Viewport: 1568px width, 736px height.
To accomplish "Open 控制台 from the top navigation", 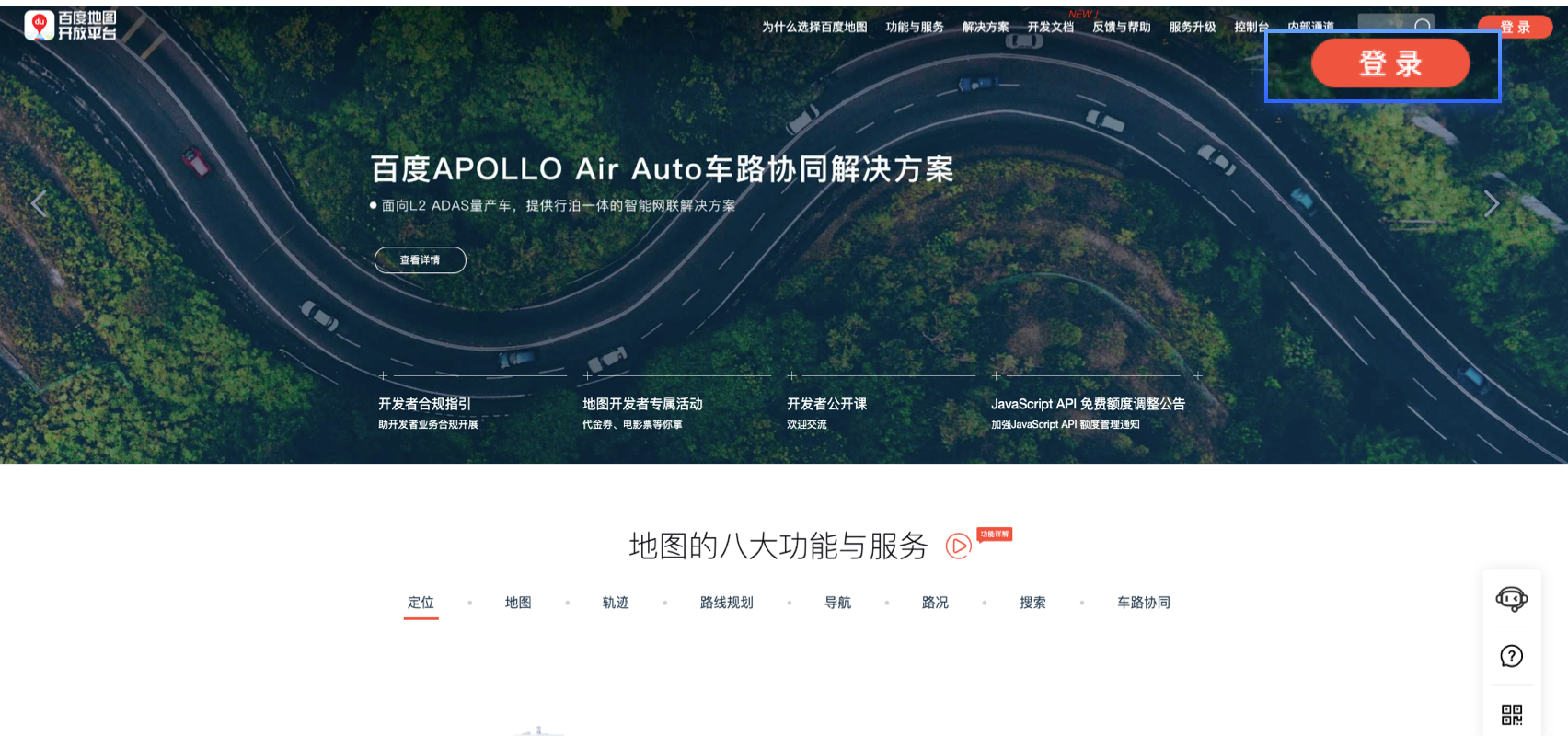I will 1251,28.
